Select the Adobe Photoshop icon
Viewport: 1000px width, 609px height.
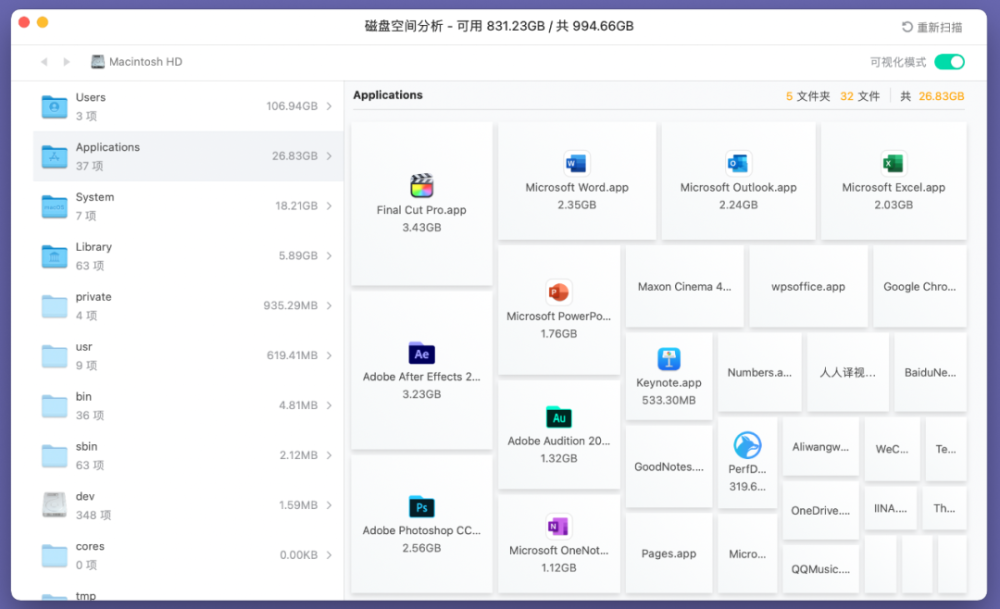coord(421,507)
